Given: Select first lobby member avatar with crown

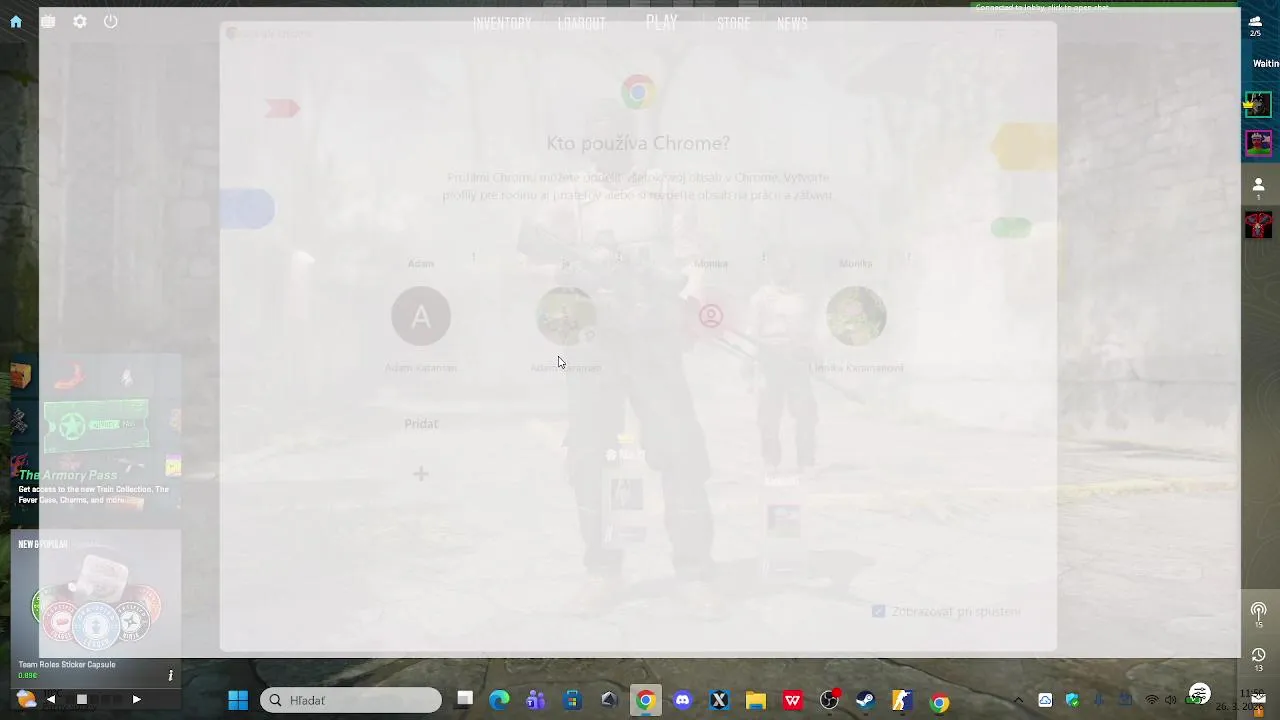Looking at the screenshot, I should point(1258,104).
